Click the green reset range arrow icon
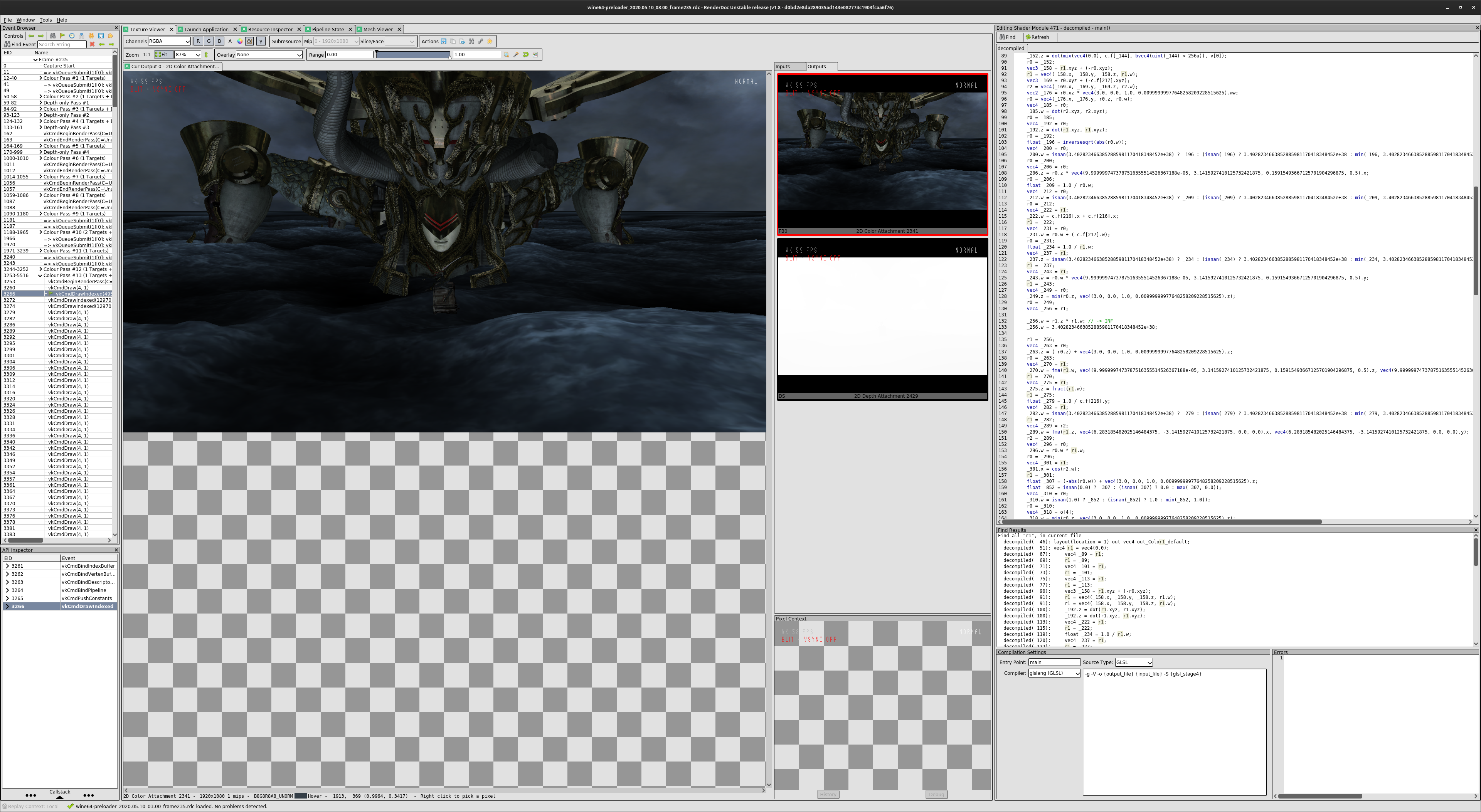 pos(526,55)
